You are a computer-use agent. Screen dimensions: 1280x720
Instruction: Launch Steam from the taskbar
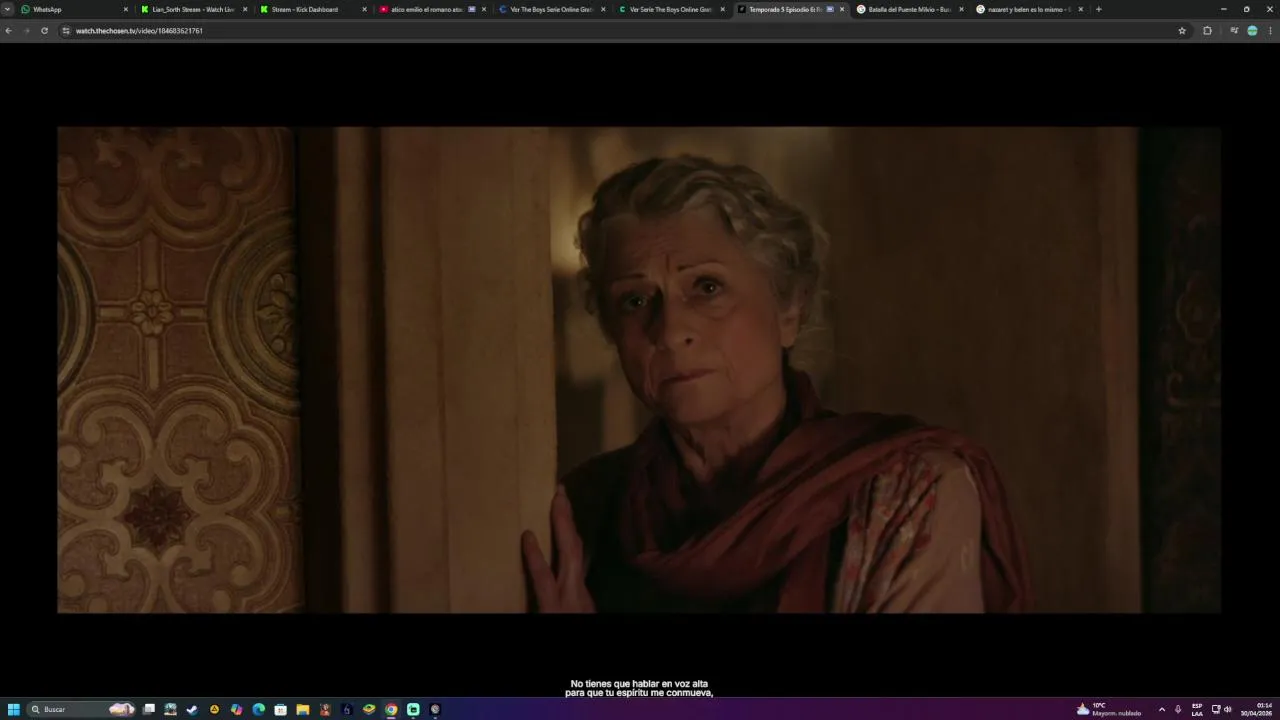pyautogui.click(x=192, y=709)
